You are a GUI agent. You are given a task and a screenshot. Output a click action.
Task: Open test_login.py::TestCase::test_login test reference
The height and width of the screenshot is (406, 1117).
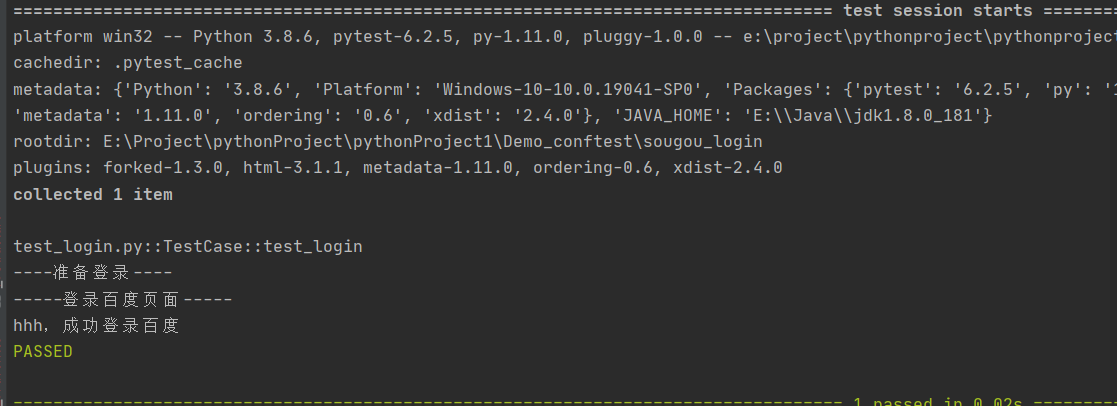click(187, 246)
